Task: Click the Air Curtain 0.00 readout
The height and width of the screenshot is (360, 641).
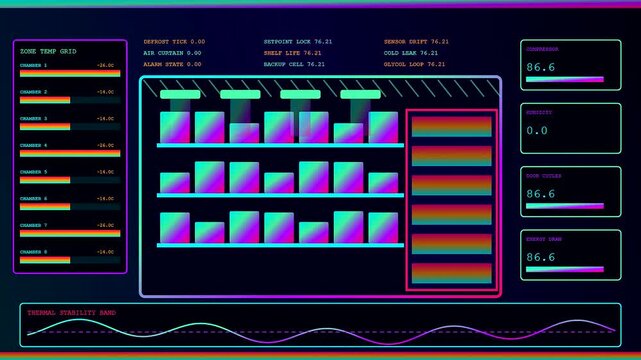Action: click(172, 53)
